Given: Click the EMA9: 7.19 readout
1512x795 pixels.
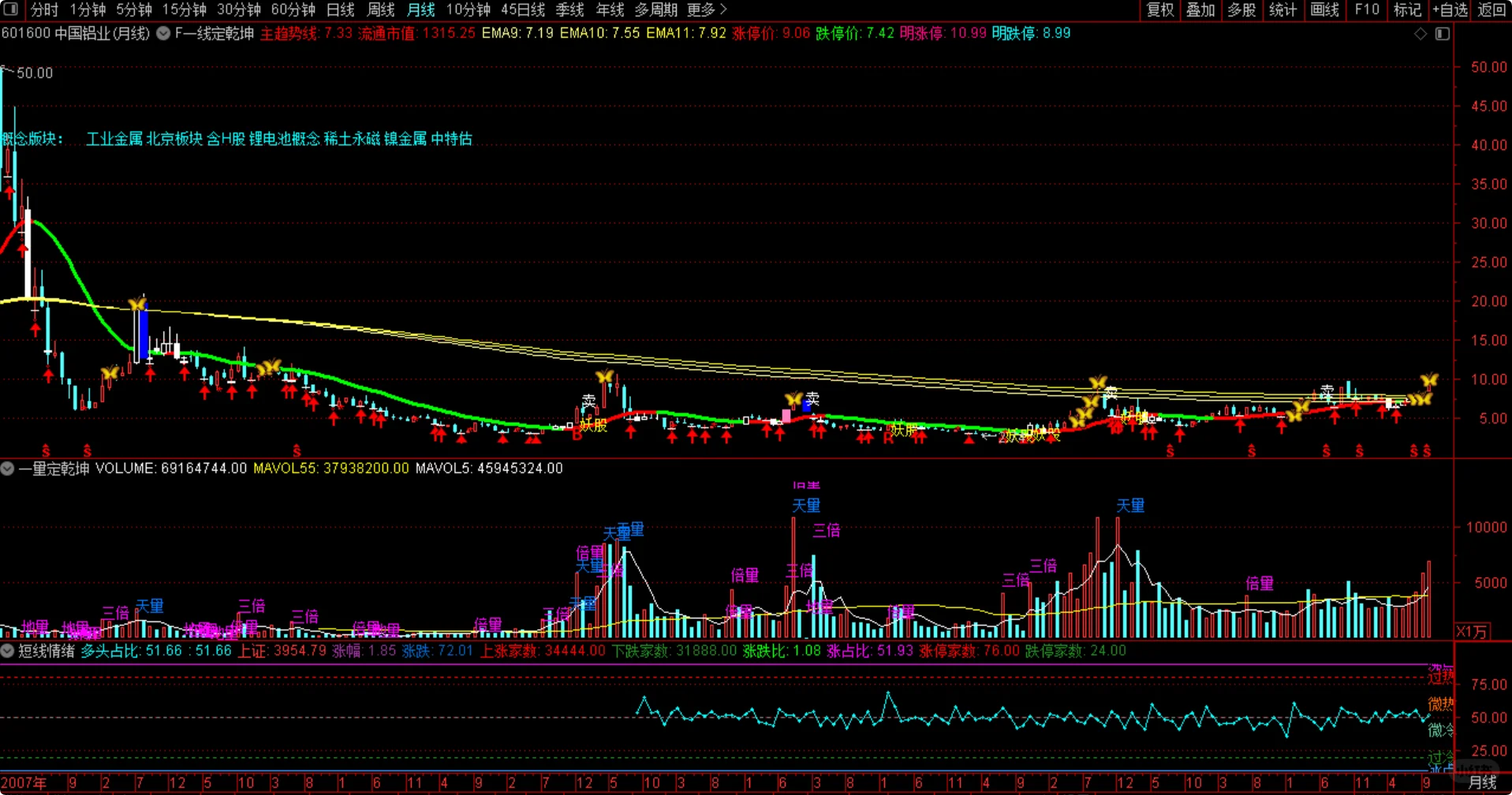Looking at the screenshot, I should click(x=517, y=34).
